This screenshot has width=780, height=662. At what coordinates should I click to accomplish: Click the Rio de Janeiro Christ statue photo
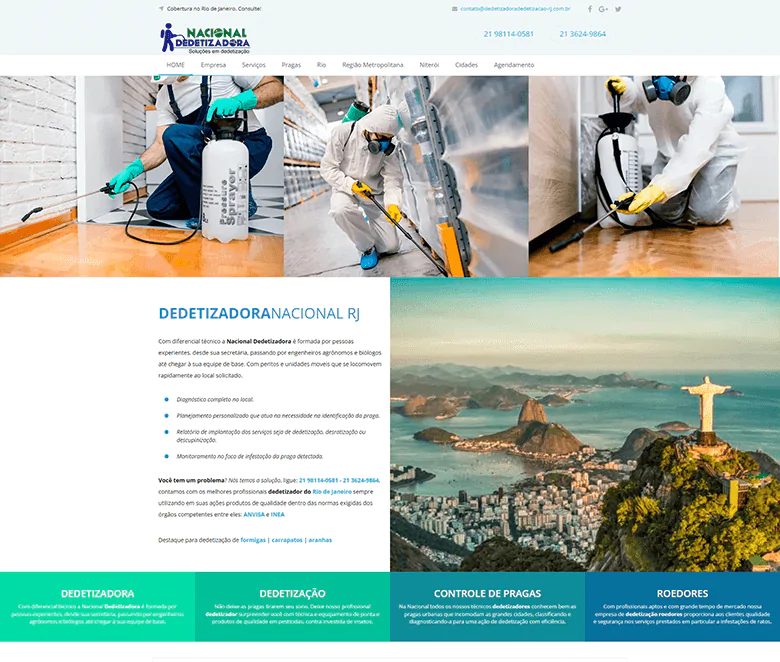[x=585, y=424]
